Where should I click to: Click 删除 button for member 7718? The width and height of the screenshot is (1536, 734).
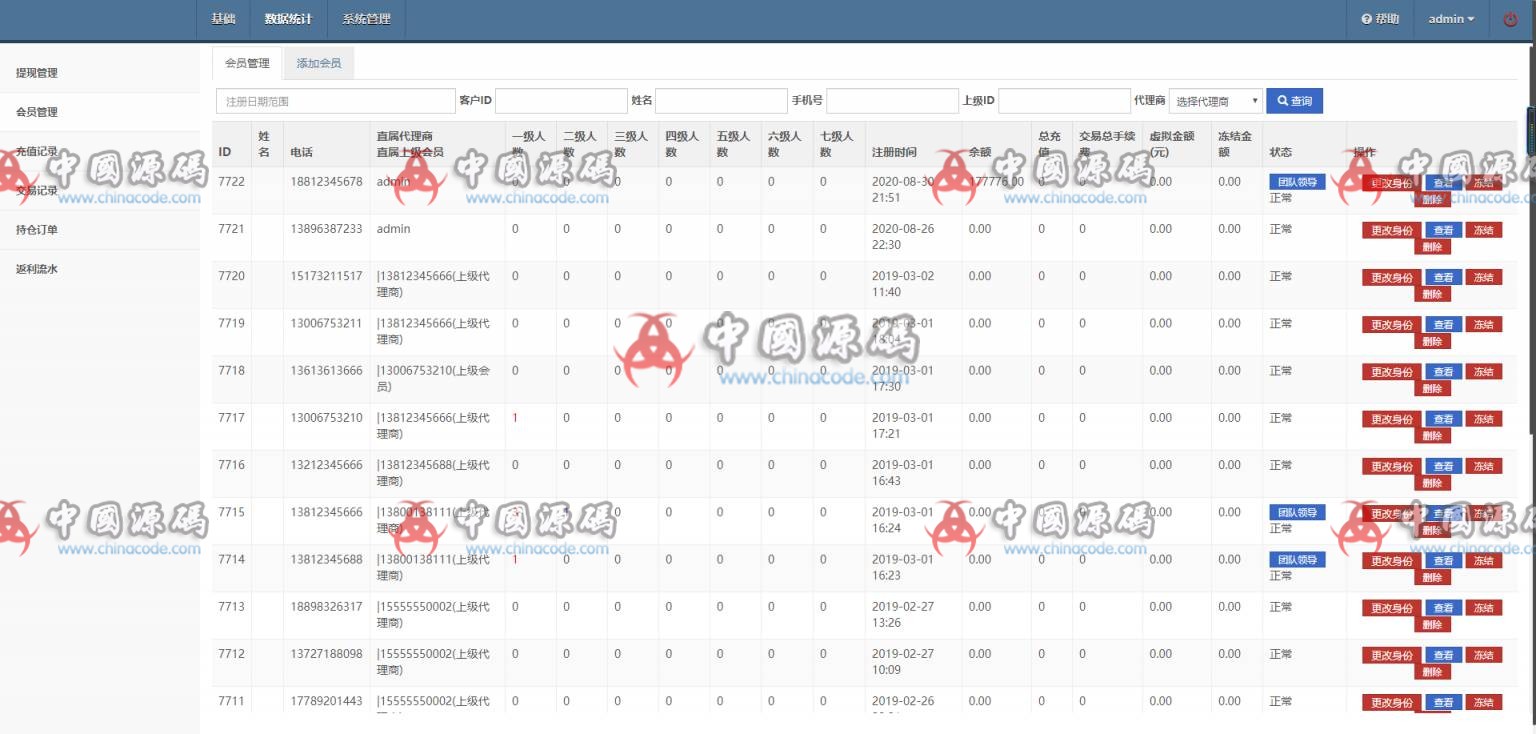coord(1431,389)
